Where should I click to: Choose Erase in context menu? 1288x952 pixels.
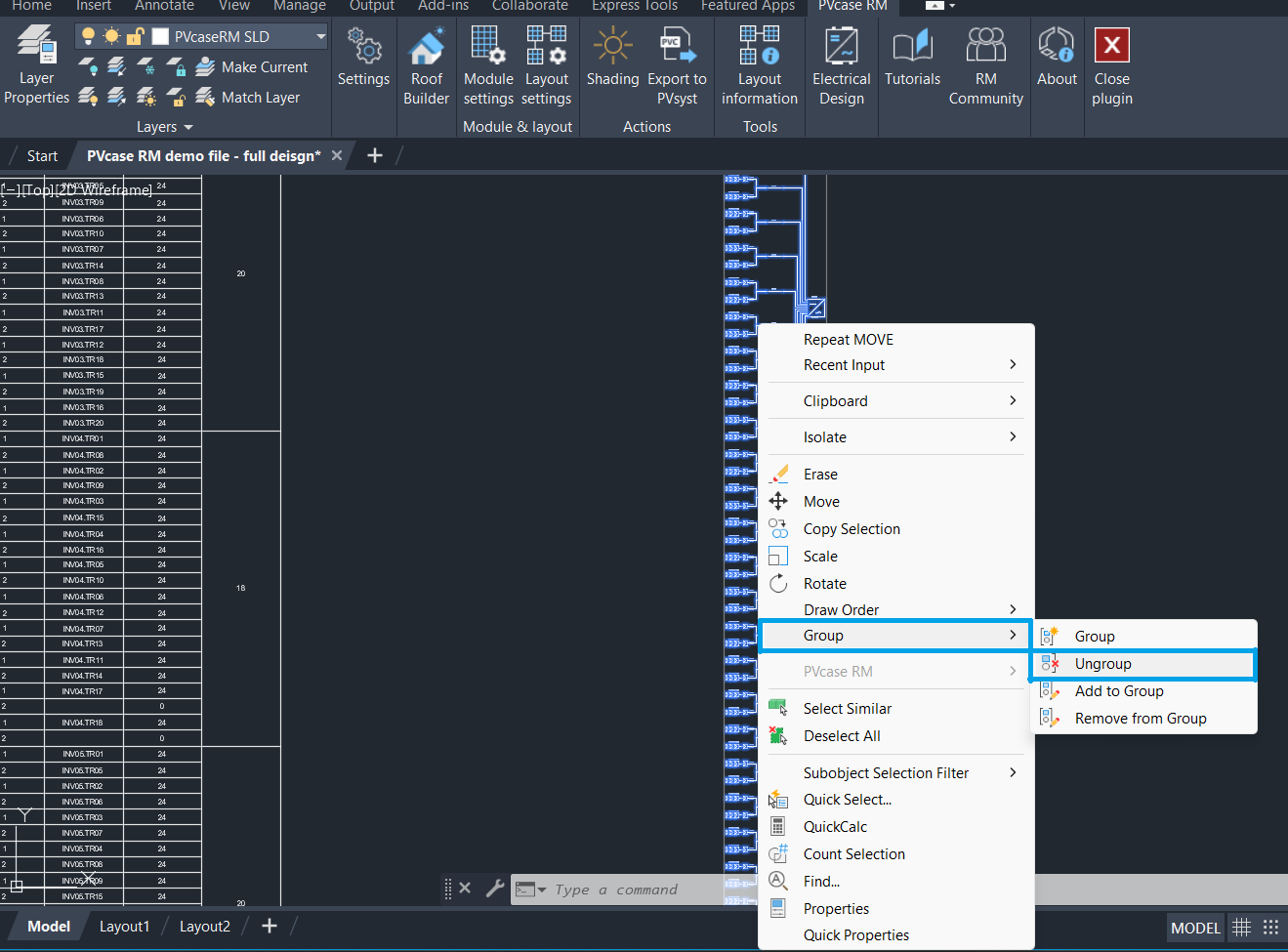895,474
